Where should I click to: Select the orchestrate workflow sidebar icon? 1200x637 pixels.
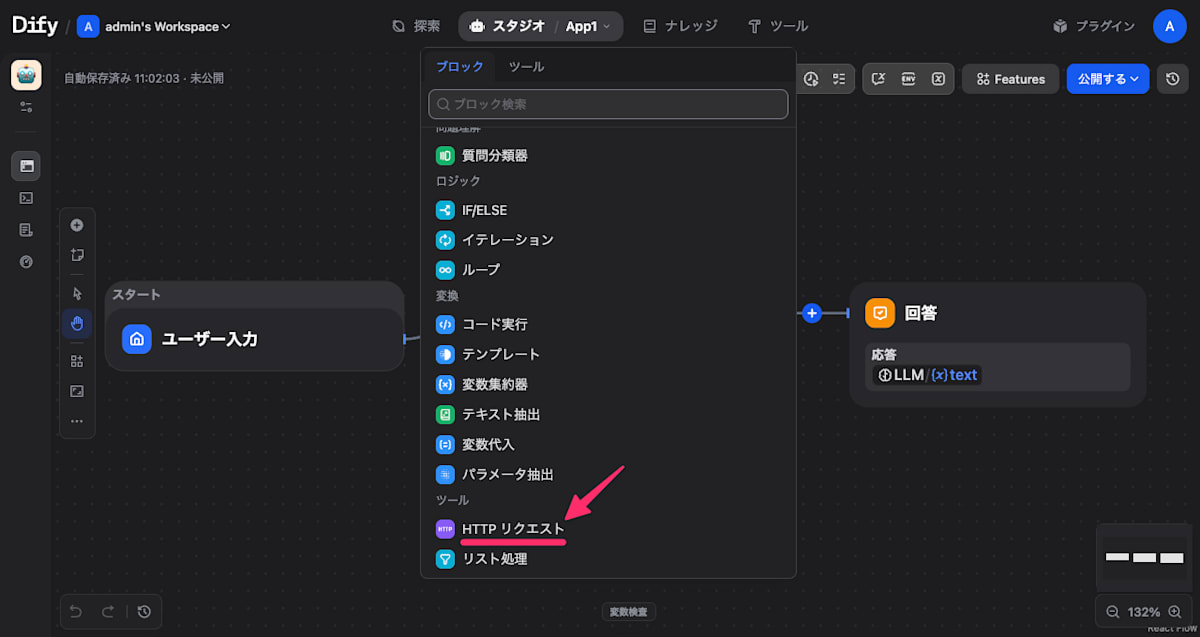point(26,166)
